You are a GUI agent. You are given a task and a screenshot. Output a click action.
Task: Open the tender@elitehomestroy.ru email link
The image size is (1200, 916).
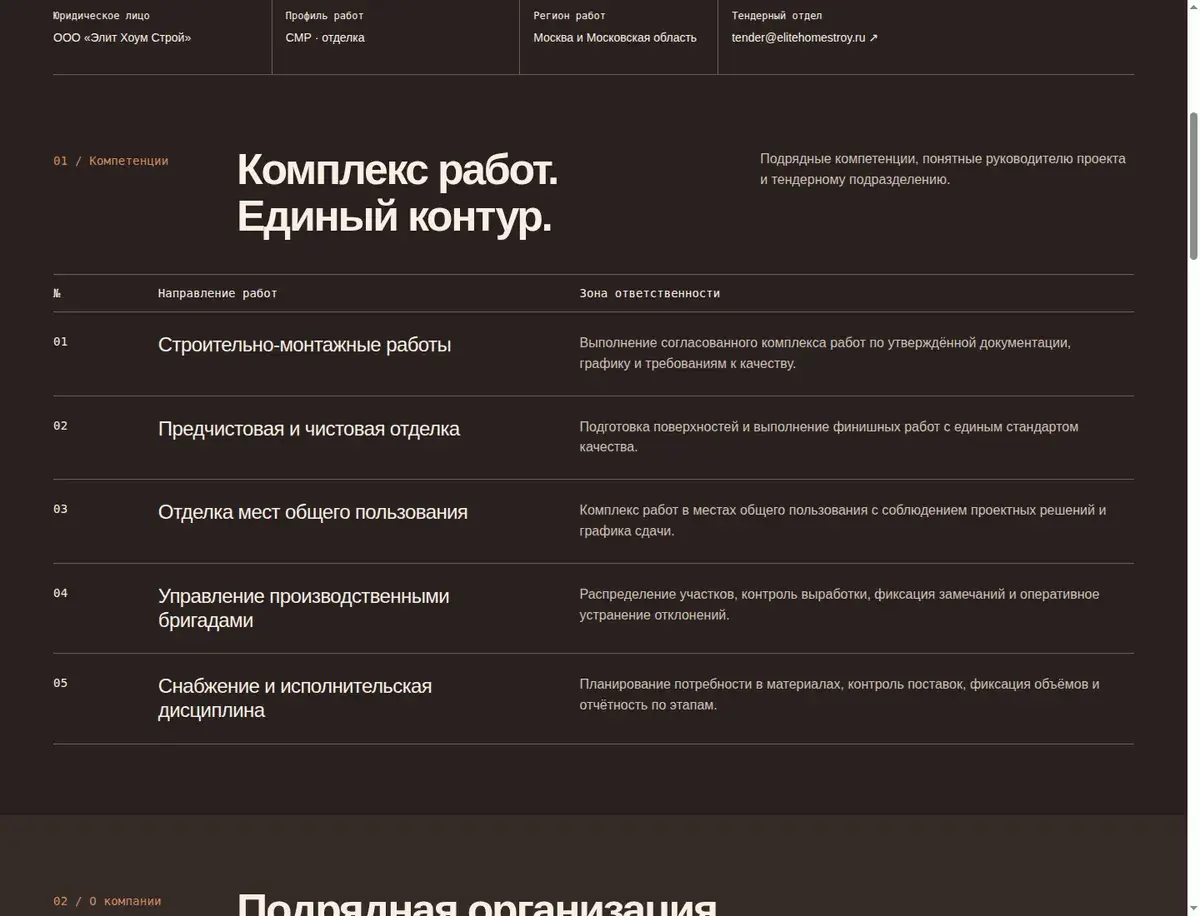(805, 38)
